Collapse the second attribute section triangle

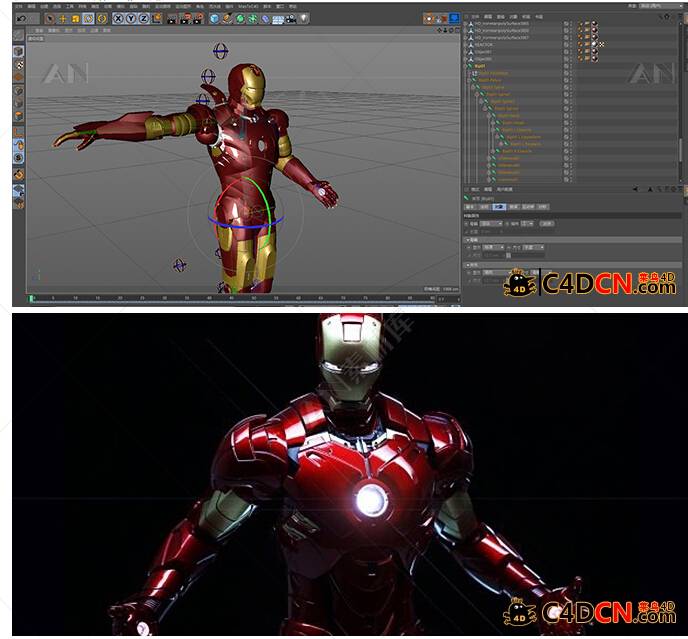[468, 265]
